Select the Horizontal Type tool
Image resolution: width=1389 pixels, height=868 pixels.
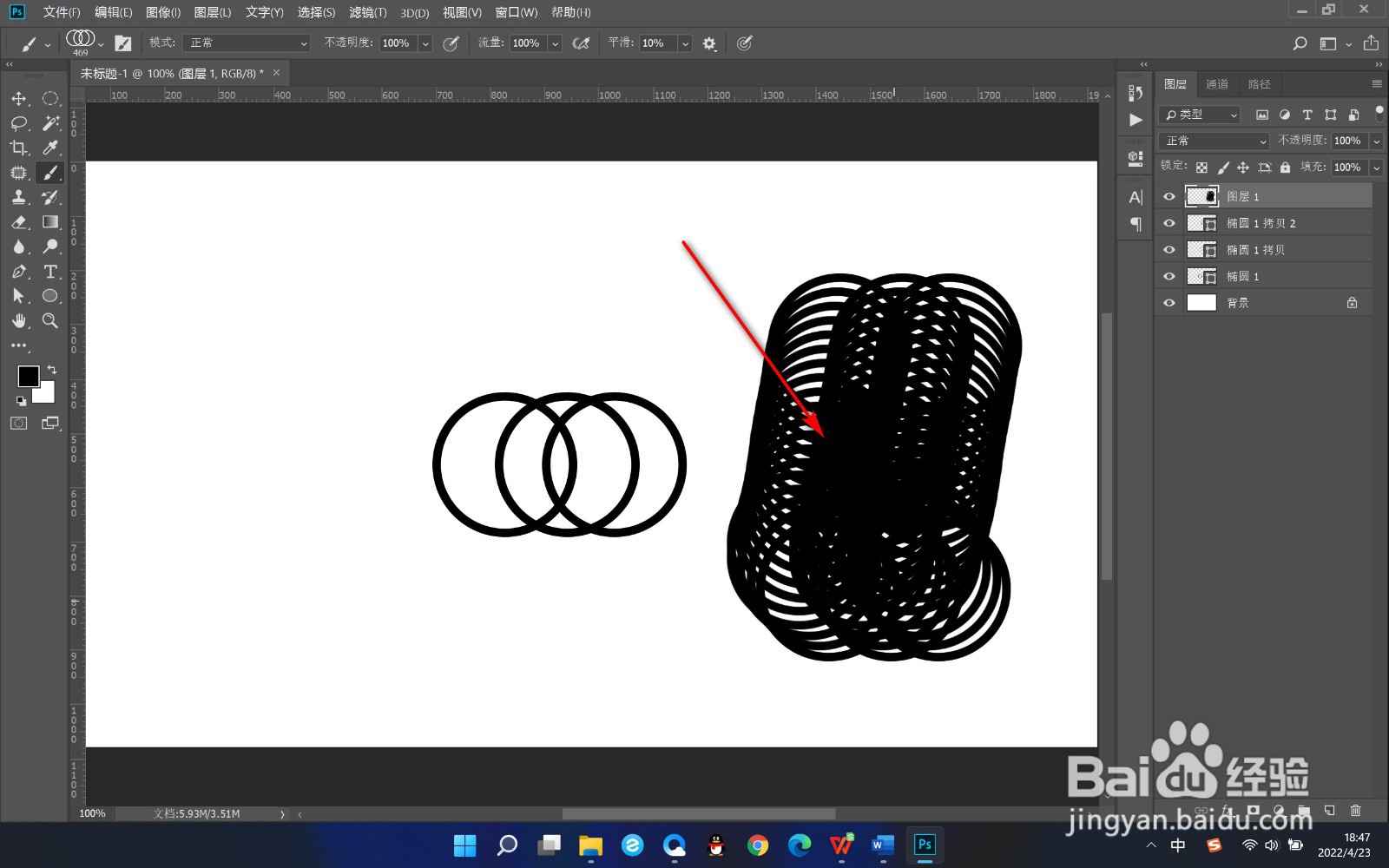tap(50, 272)
